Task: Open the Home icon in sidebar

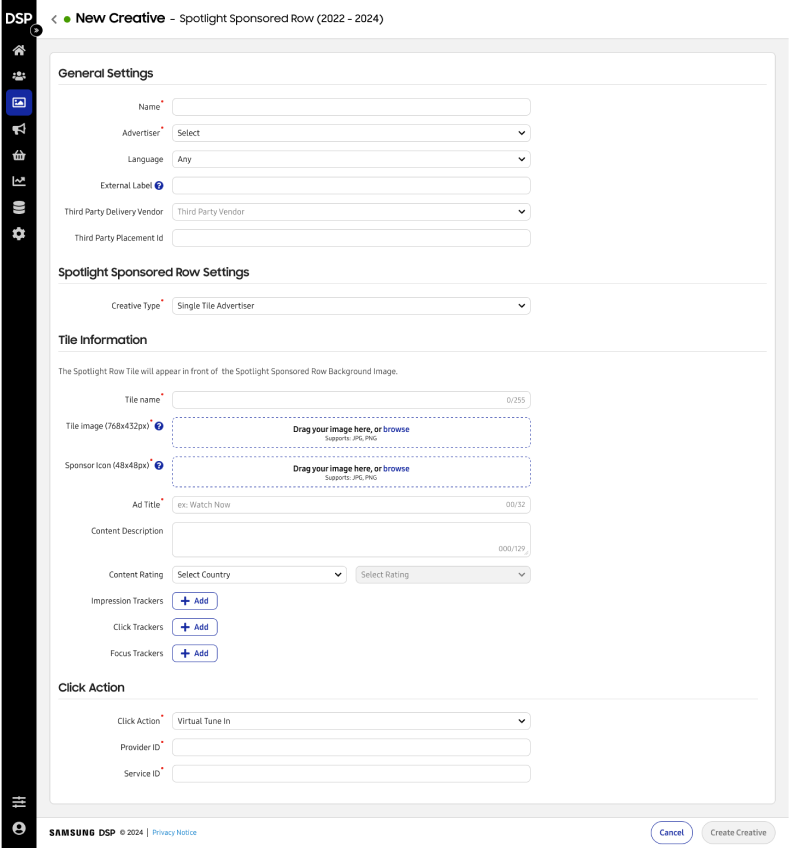Action: 19,50
